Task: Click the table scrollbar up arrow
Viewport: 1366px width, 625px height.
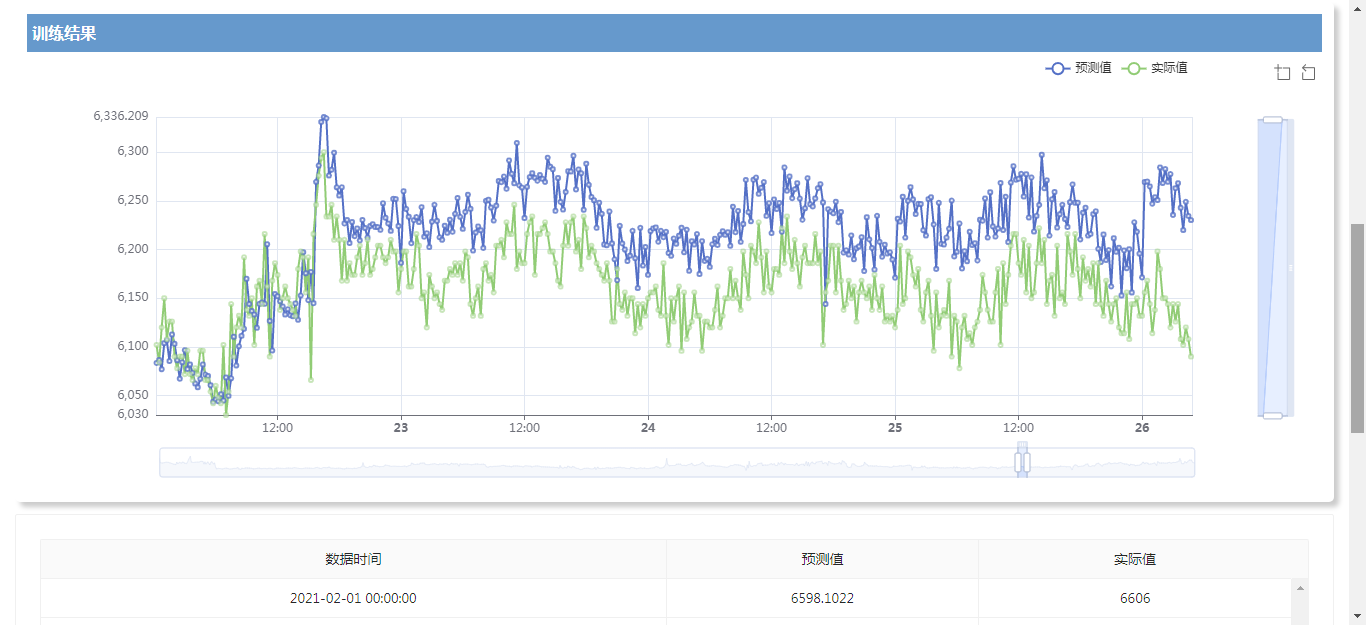Action: (x=1300, y=588)
